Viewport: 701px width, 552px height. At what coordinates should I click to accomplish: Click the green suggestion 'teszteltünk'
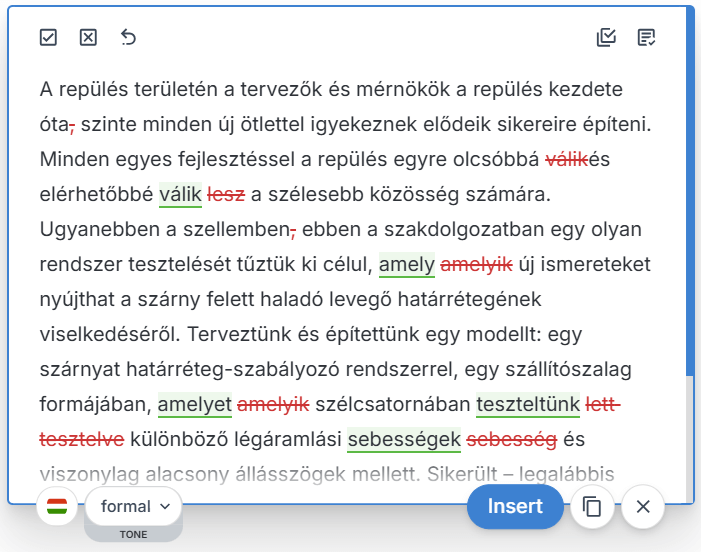tap(528, 404)
